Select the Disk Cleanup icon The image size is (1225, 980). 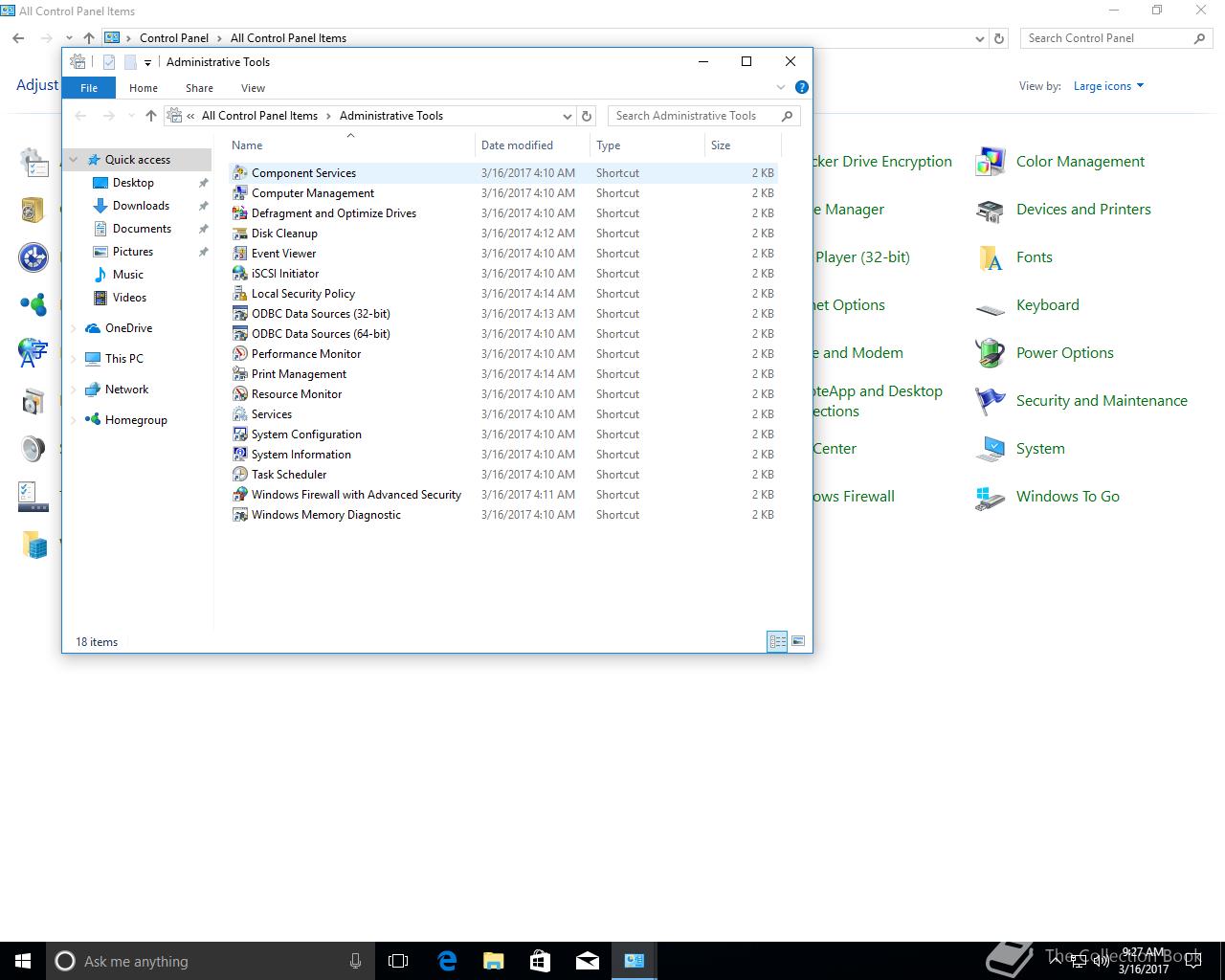[x=240, y=234]
